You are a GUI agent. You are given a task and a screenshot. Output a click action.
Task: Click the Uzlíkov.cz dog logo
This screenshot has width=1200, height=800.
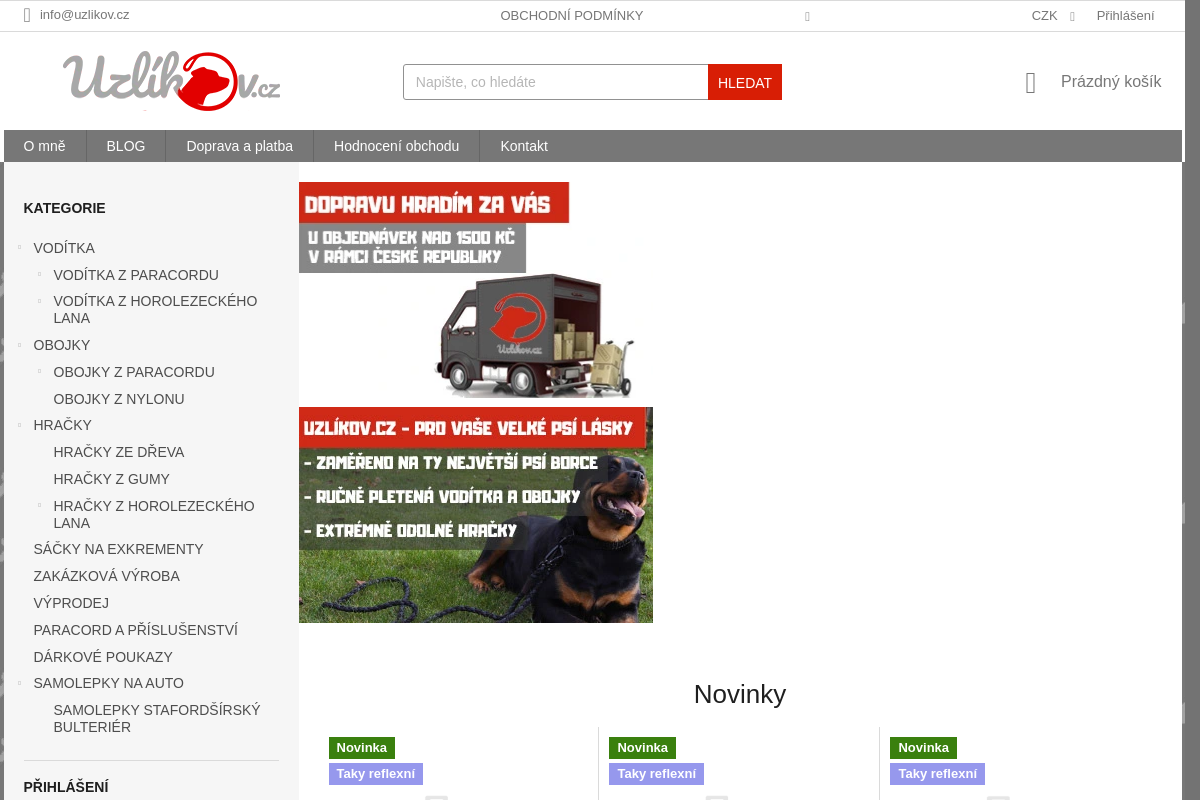tap(171, 81)
